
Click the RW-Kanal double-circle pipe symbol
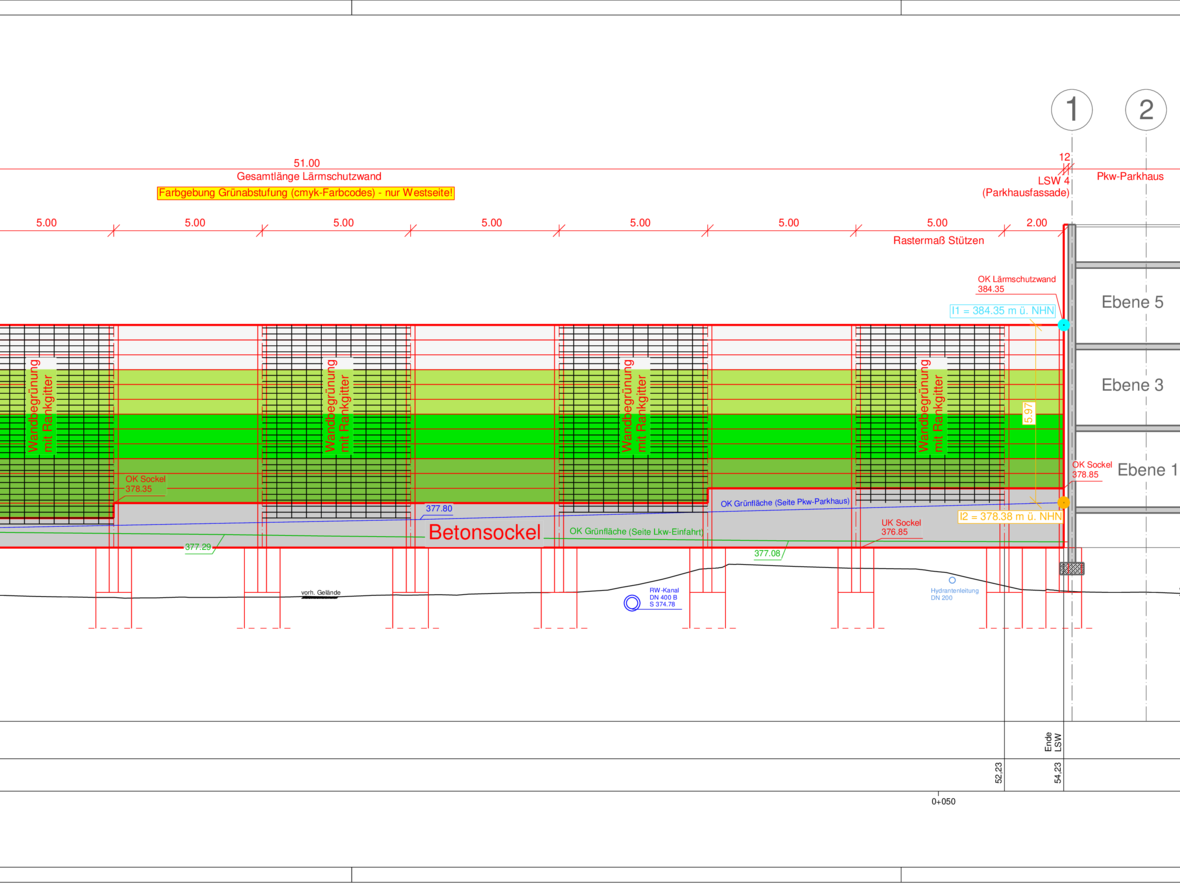(632, 603)
